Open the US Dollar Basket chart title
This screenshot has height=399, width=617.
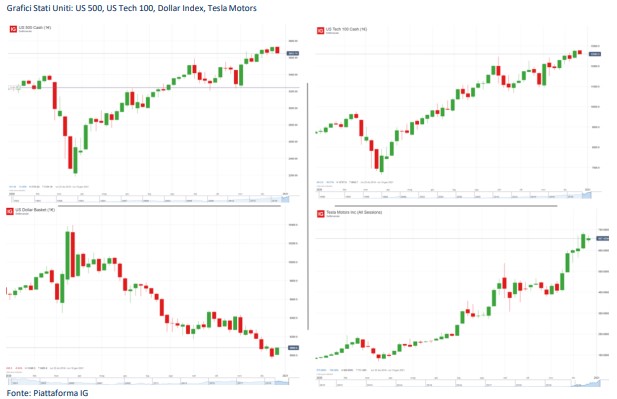pos(35,210)
